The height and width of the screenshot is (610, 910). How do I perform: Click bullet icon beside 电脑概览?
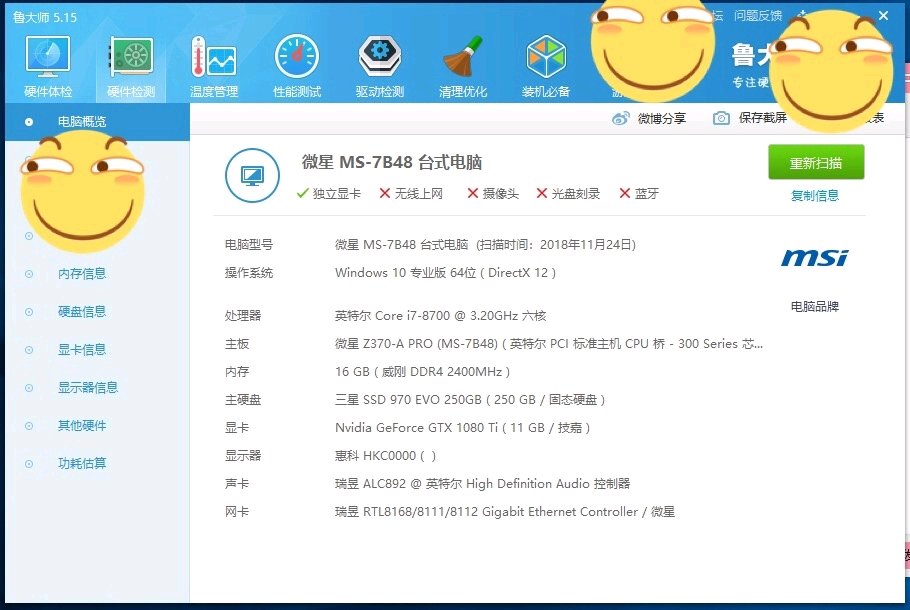tap(28, 122)
